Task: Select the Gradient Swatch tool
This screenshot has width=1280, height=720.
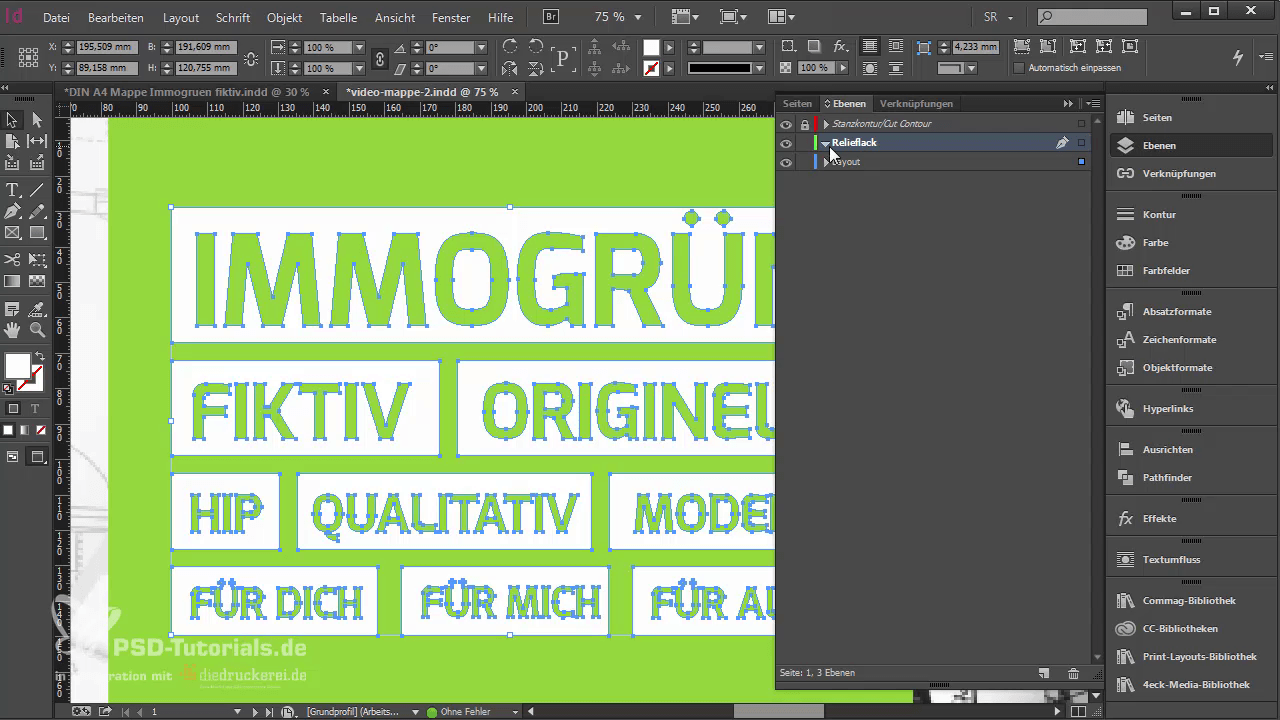Action: (x=12, y=282)
